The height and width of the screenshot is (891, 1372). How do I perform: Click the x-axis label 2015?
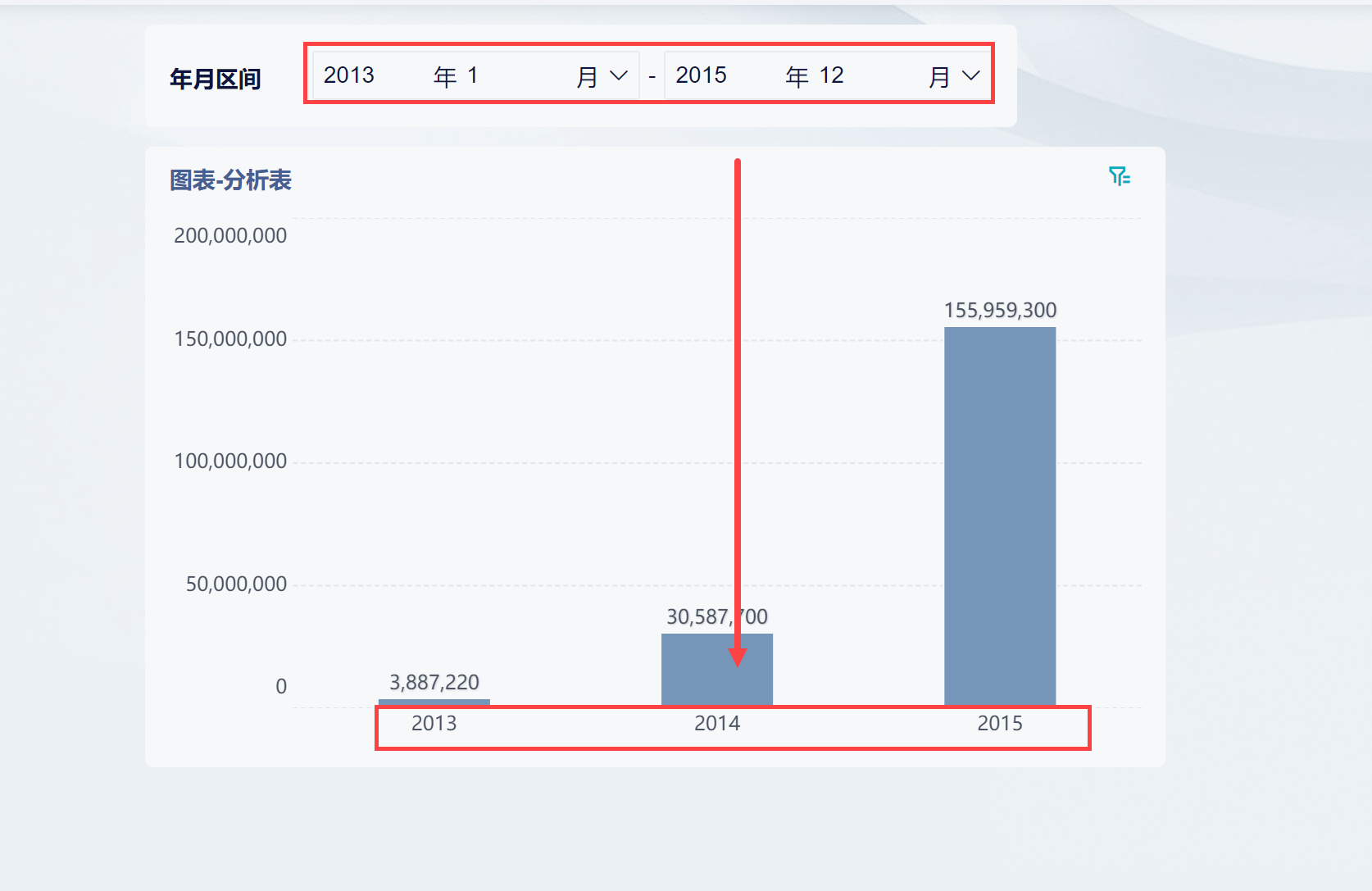click(1000, 723)
